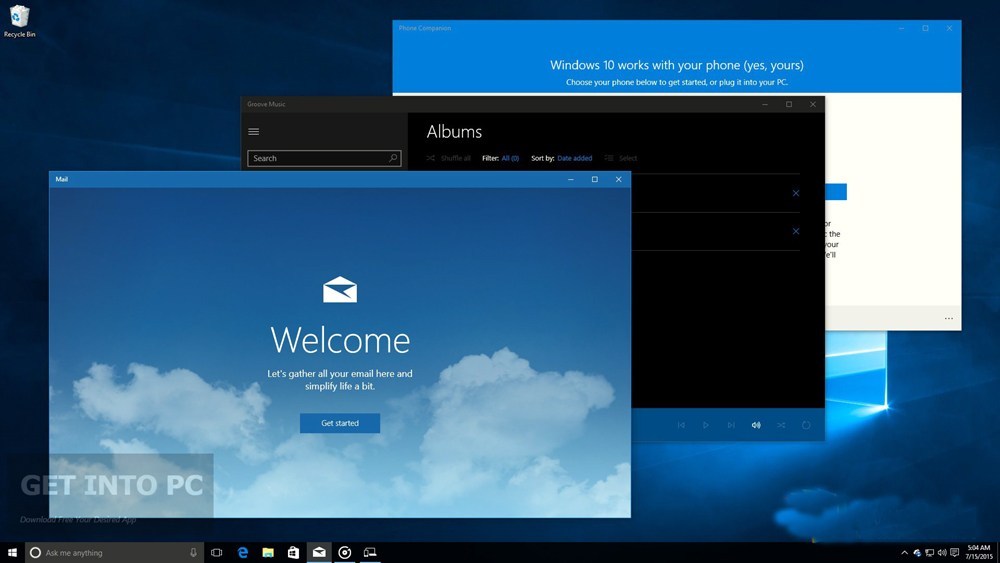The image size is (1000, 563).
Task: Toggle repeat in the player bar
Action: (806, 425)
